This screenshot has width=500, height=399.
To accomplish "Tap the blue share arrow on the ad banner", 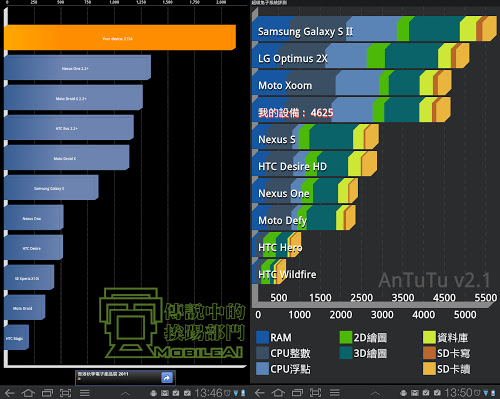I will 167,378.
